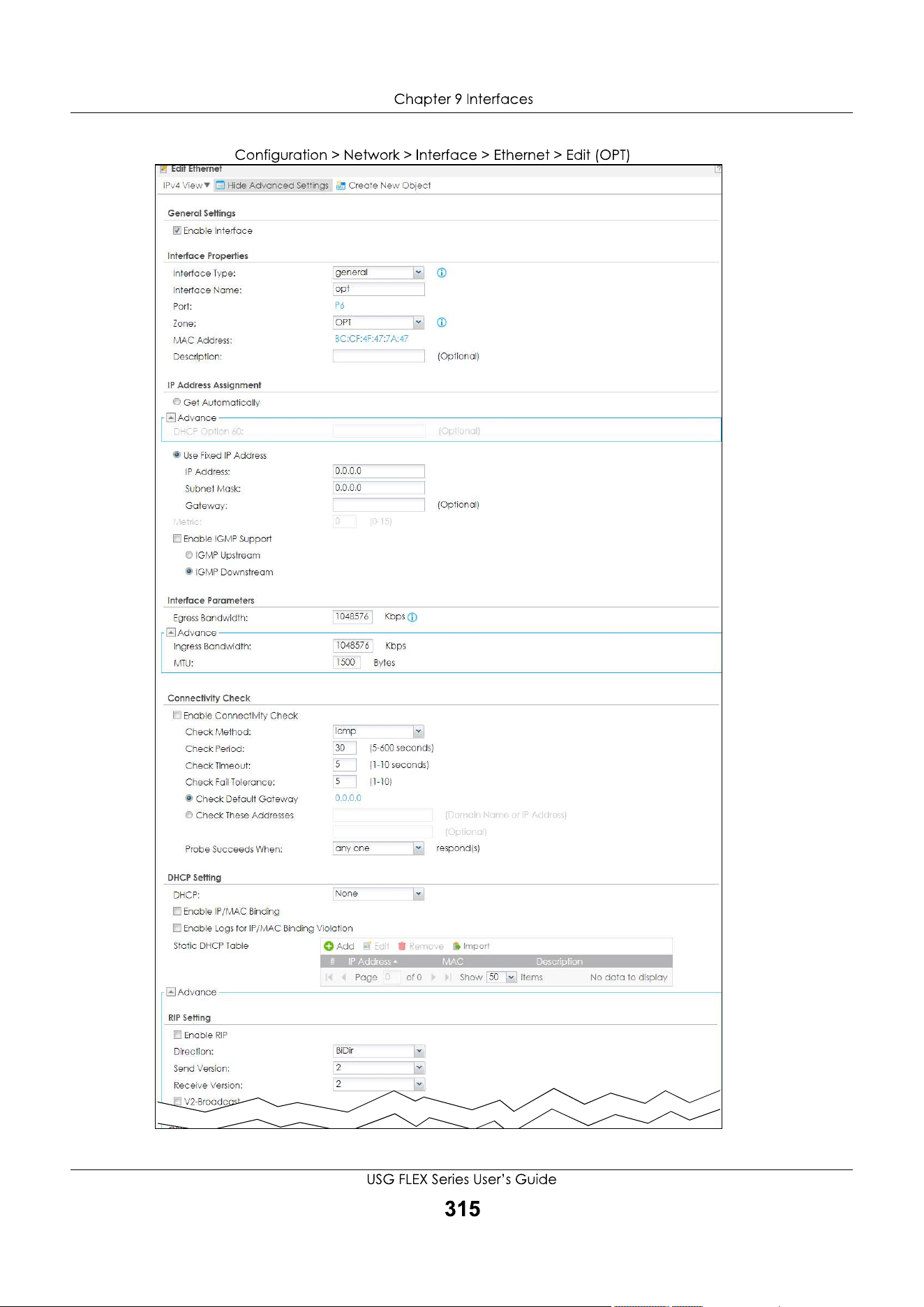Click the IP Address input field
The height and width of the screenshot is (1307, 924).
click(x=378, y=471)
